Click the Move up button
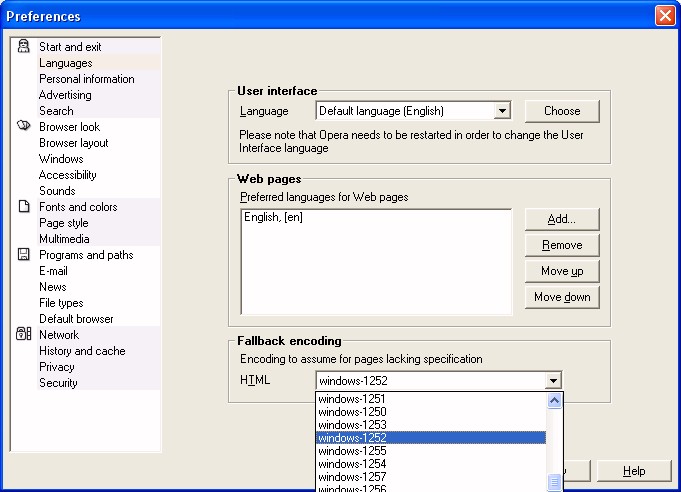Image resolution: width=681 pixels, height=492 pixels. point(562,271)
